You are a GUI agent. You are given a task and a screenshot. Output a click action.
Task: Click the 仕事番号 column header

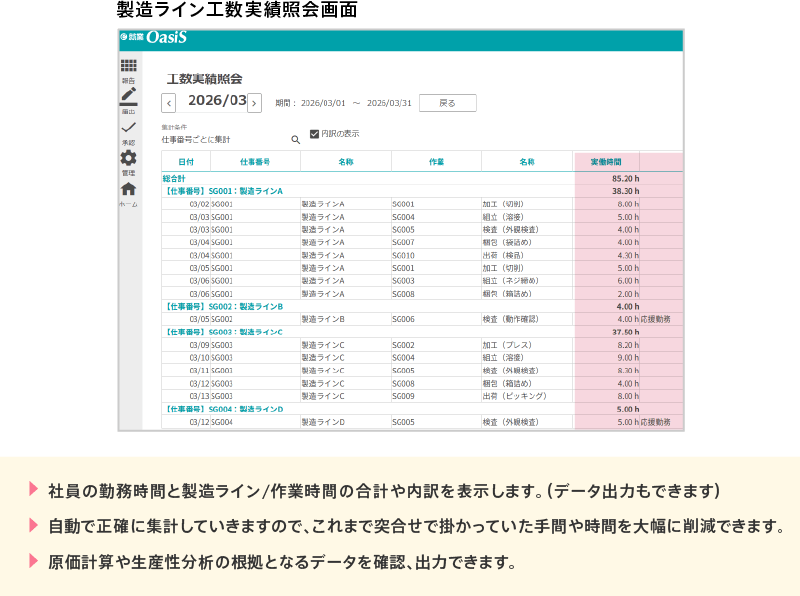[x=255, y=162]
